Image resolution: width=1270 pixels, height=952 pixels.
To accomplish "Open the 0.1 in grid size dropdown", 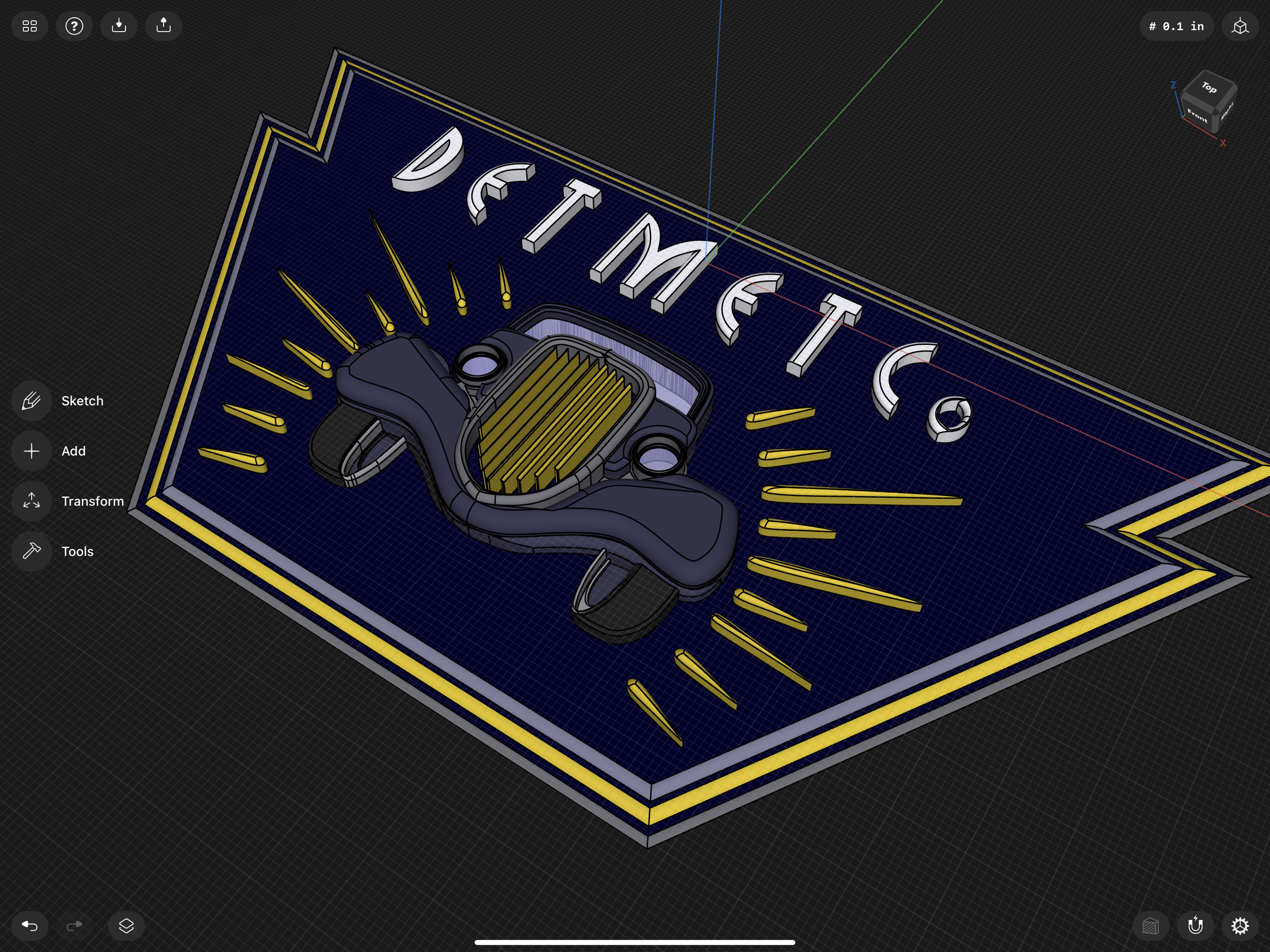I will [x=1176, y=26].
